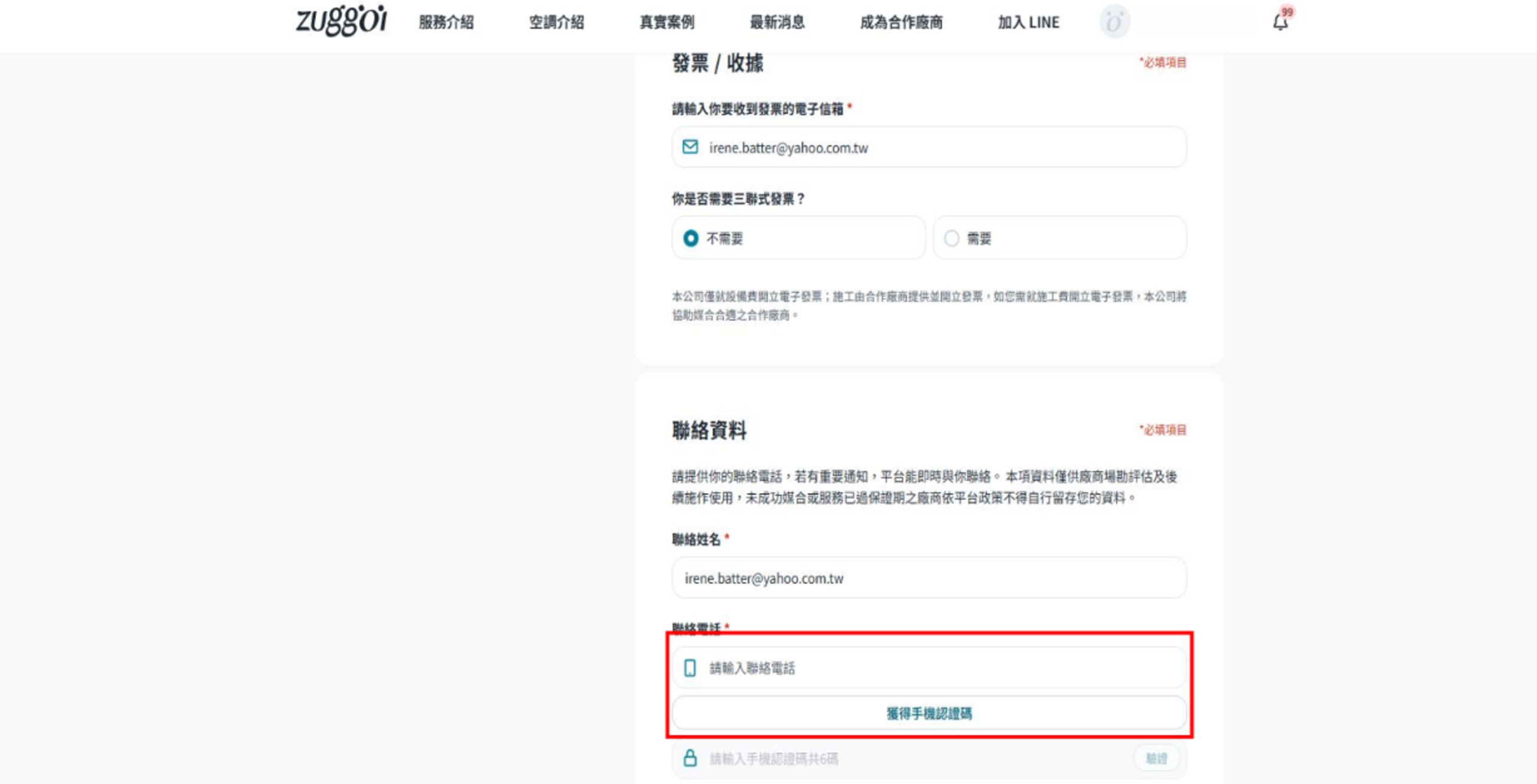1537x784 pixels.
Task: Open 加入 LINE menu item
Action: tap(1028, 22)
